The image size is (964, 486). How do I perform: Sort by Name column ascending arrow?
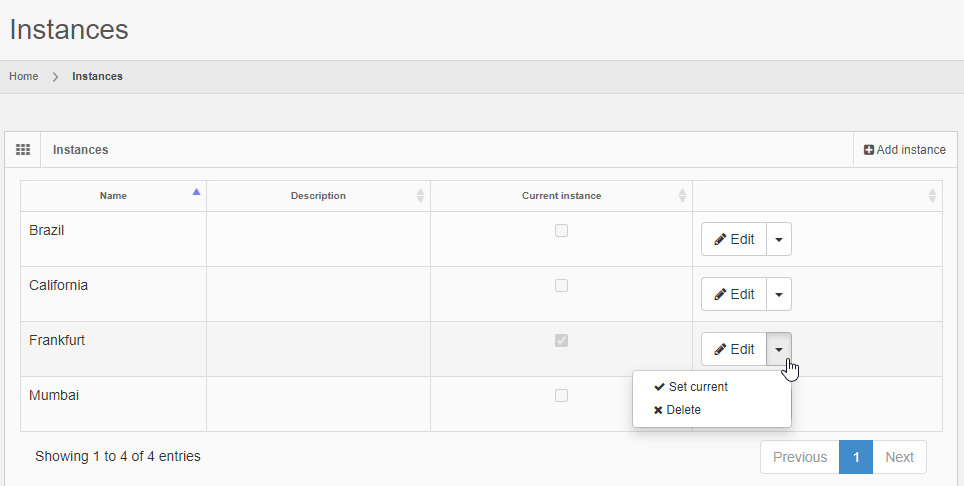point(196,192)
